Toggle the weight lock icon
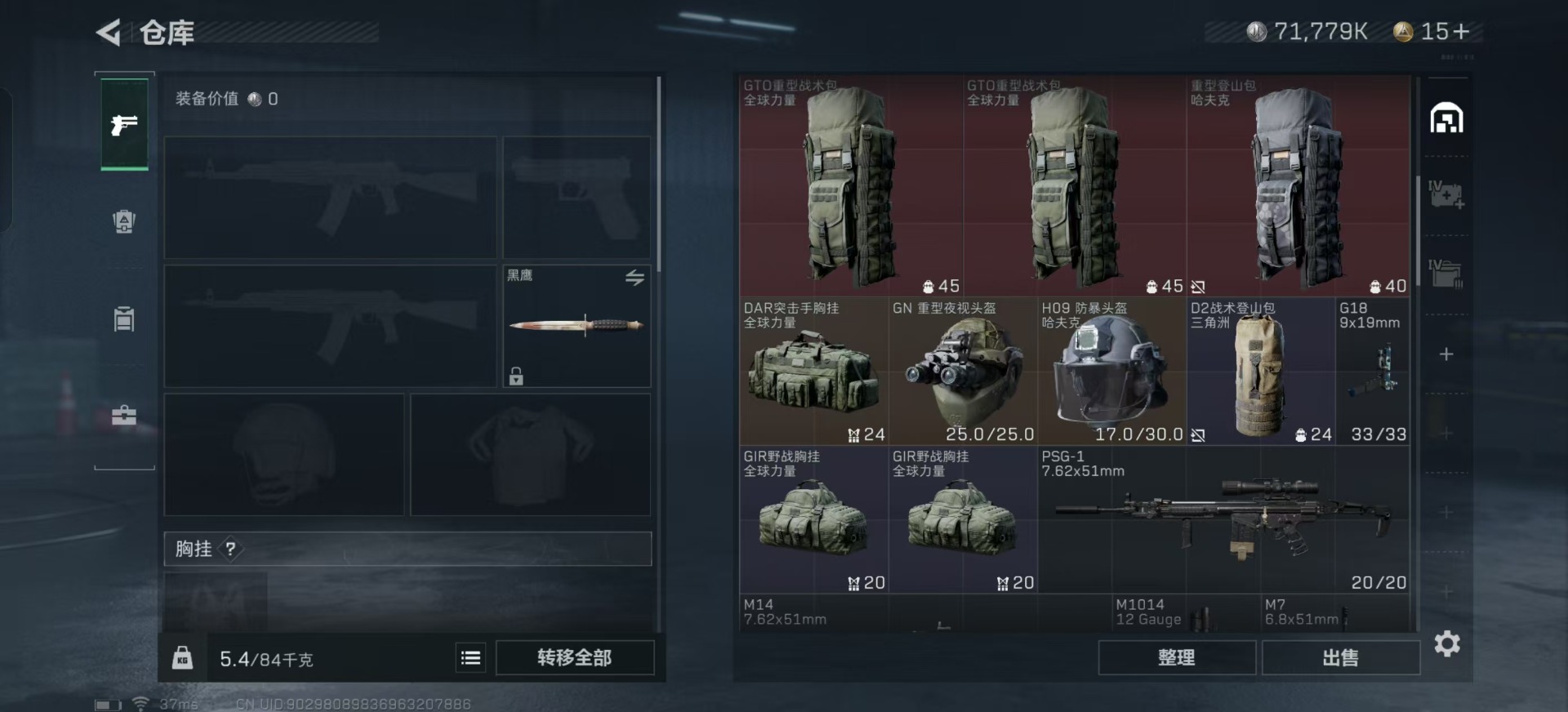This screenshot has height=712, width=1568. (183, 657)
